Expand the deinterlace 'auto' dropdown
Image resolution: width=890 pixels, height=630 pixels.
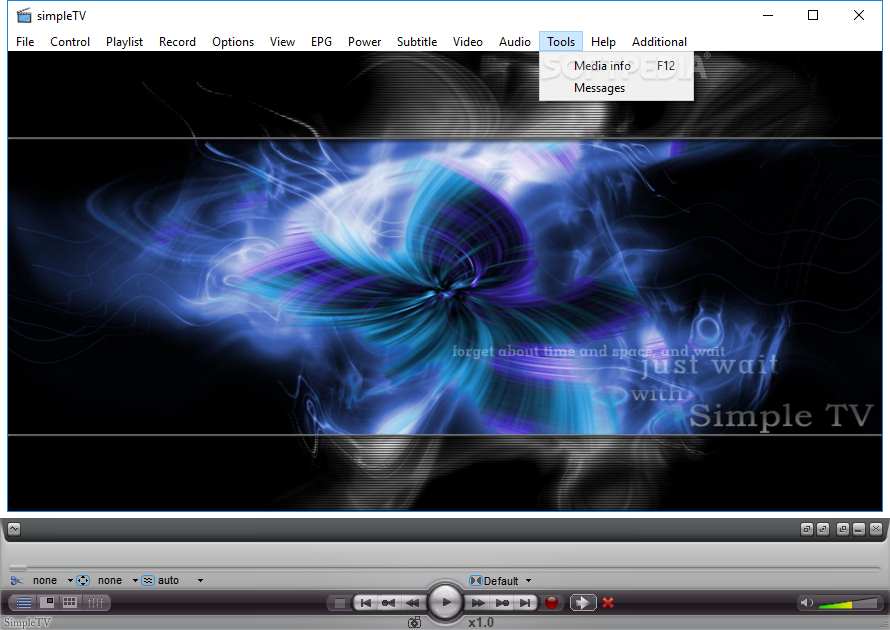tap(200, 581)
